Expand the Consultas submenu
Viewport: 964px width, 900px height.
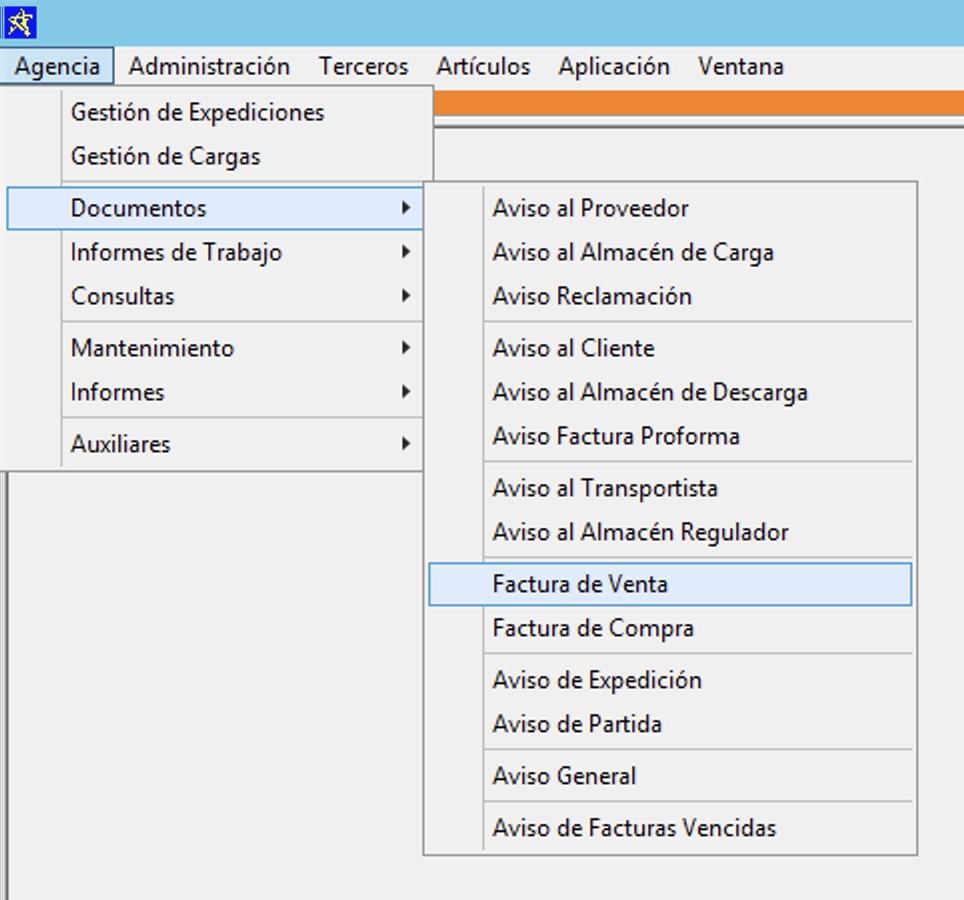(122, 296)
